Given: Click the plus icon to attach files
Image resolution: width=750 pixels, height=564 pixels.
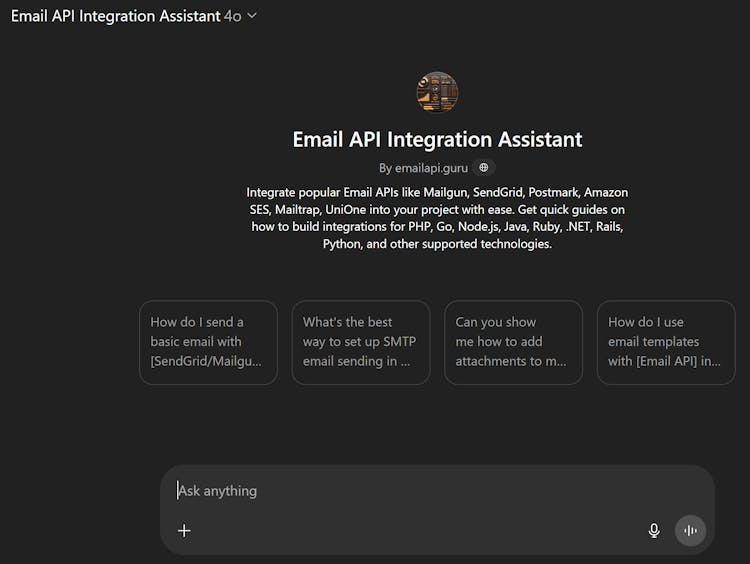Looking at the screenshot, I should pos(184,531).
